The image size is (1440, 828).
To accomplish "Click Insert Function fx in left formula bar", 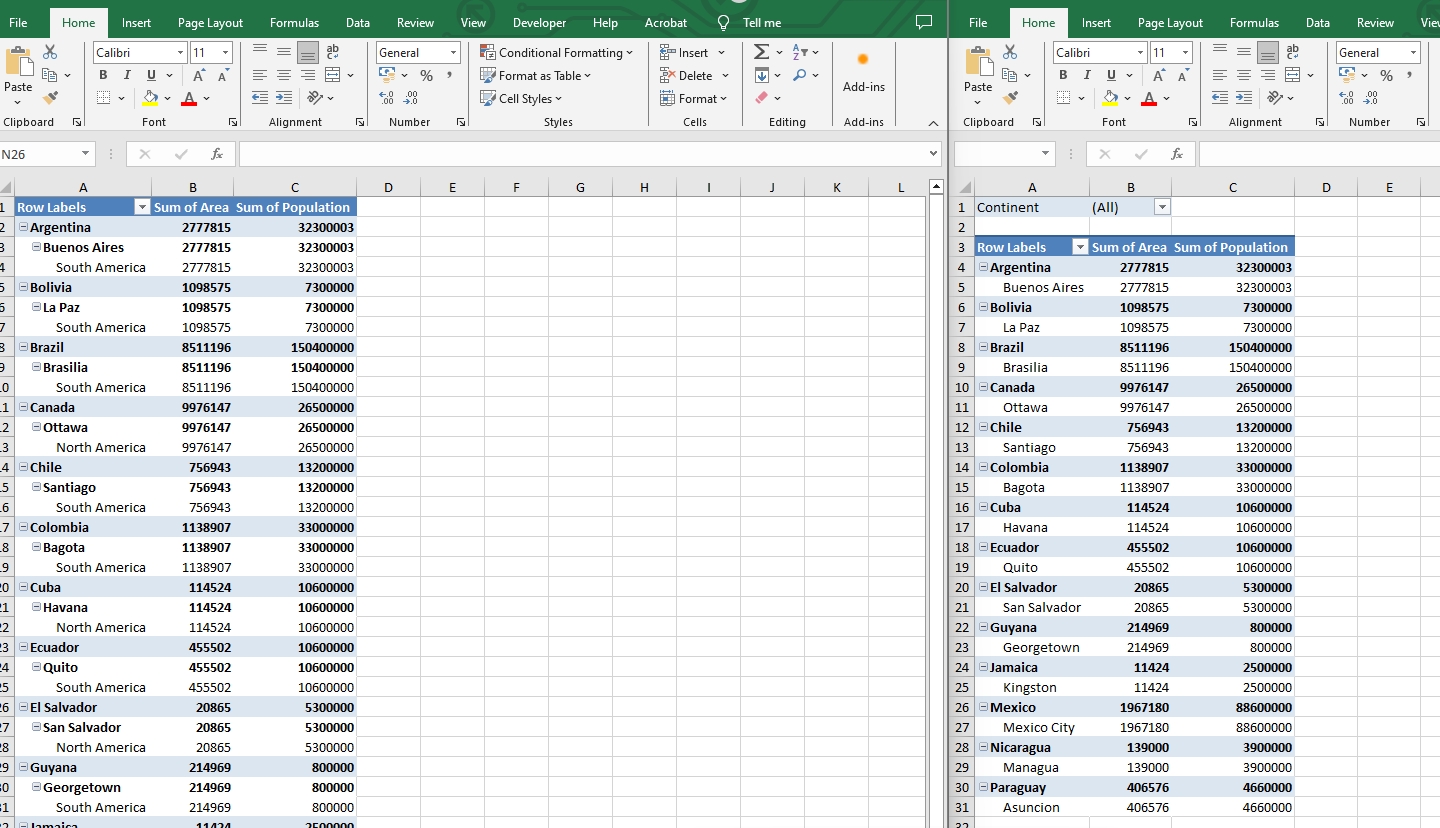I will pos(216,154).
